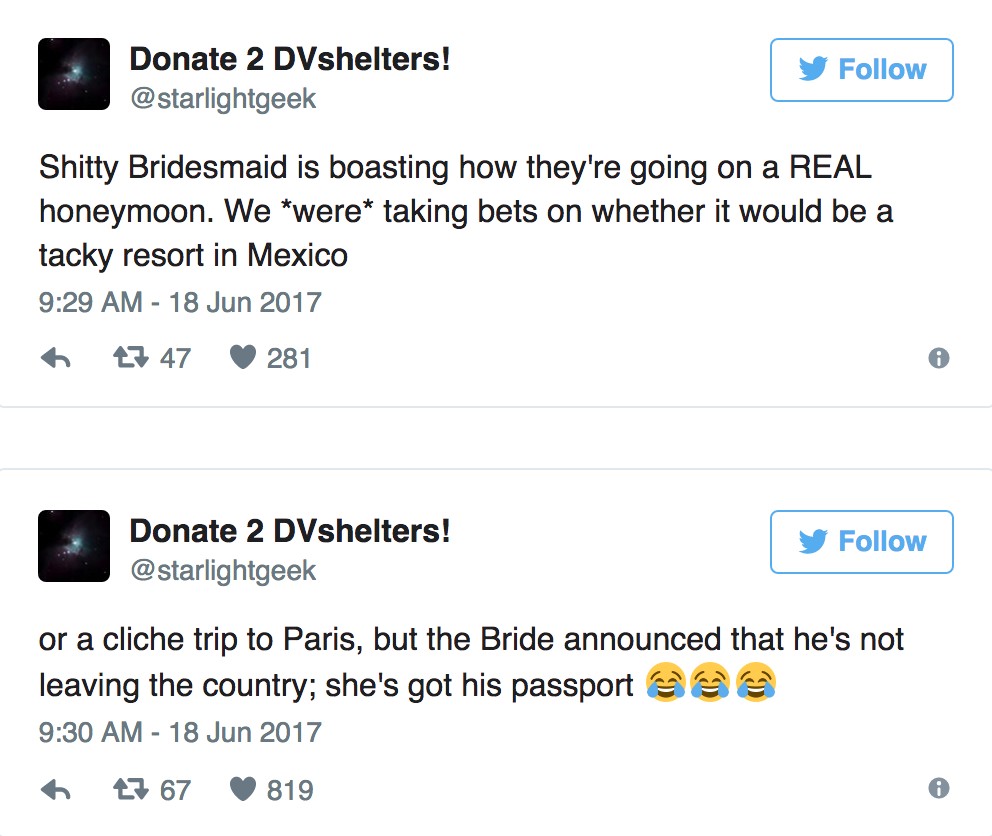Open the 9:30 AM - 18 Jun 2017 timestamp
992x836 pixels.
tap(180, 732)
